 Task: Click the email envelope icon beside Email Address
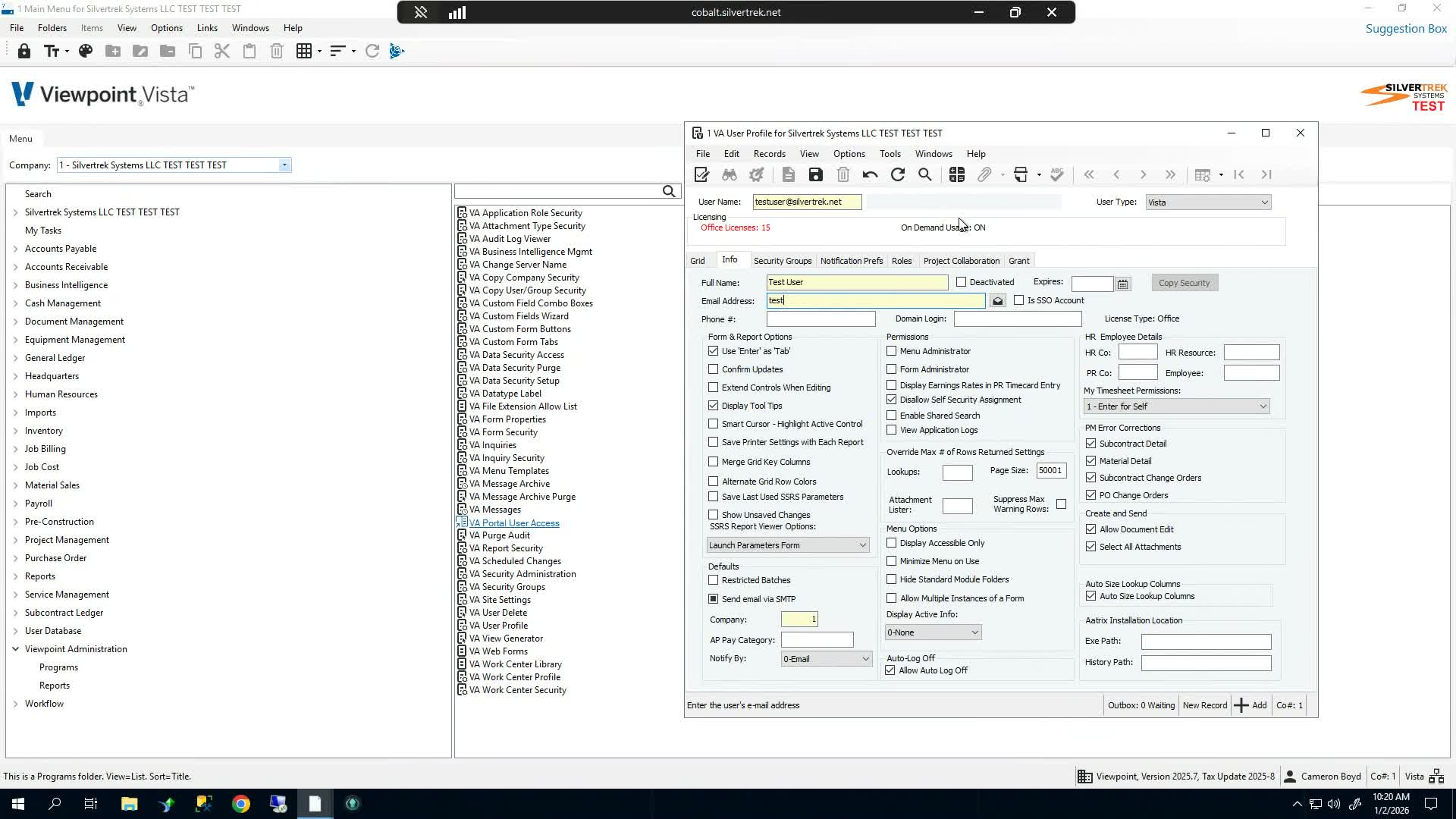point(998,301)
